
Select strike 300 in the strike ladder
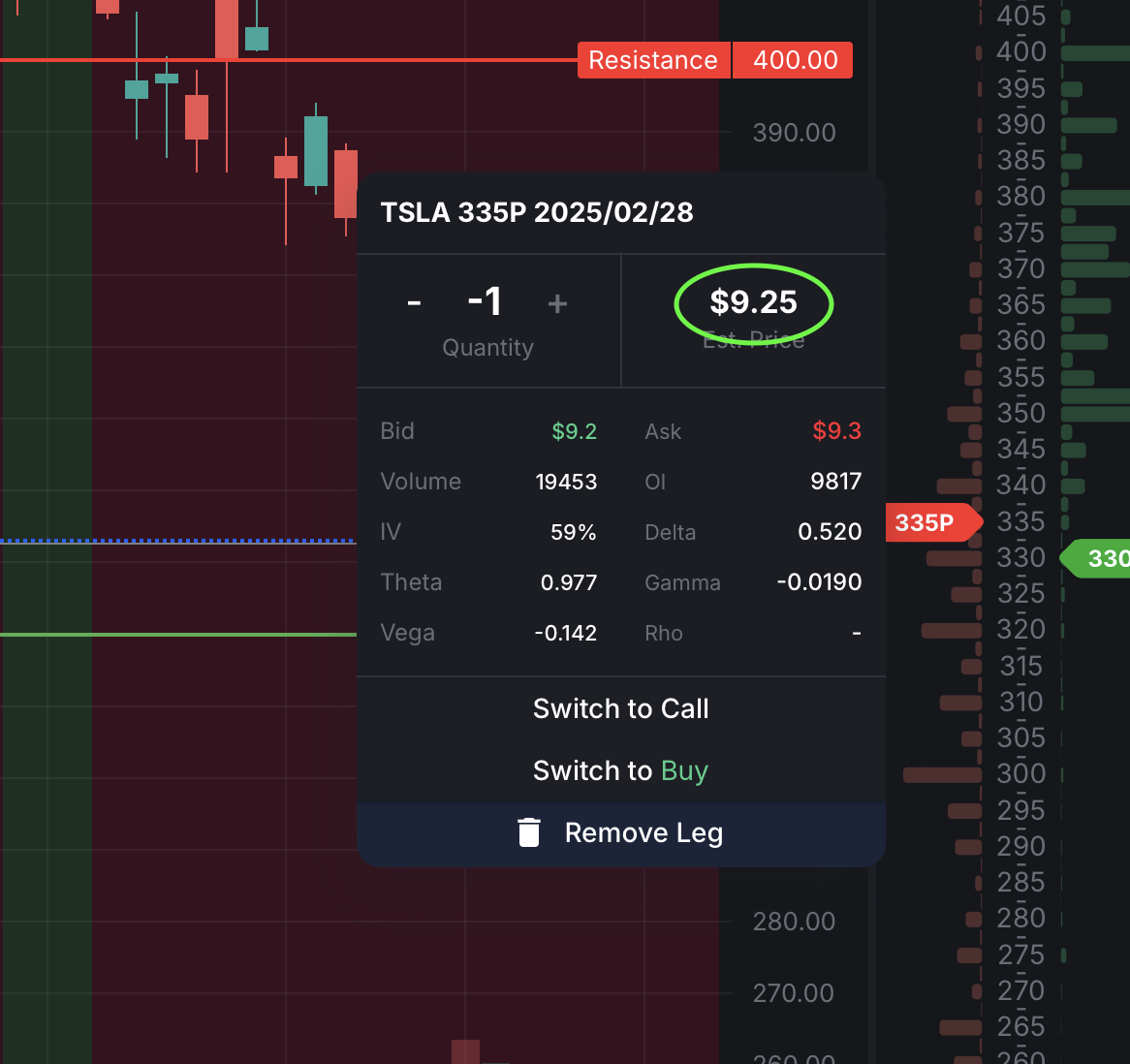1020,773
